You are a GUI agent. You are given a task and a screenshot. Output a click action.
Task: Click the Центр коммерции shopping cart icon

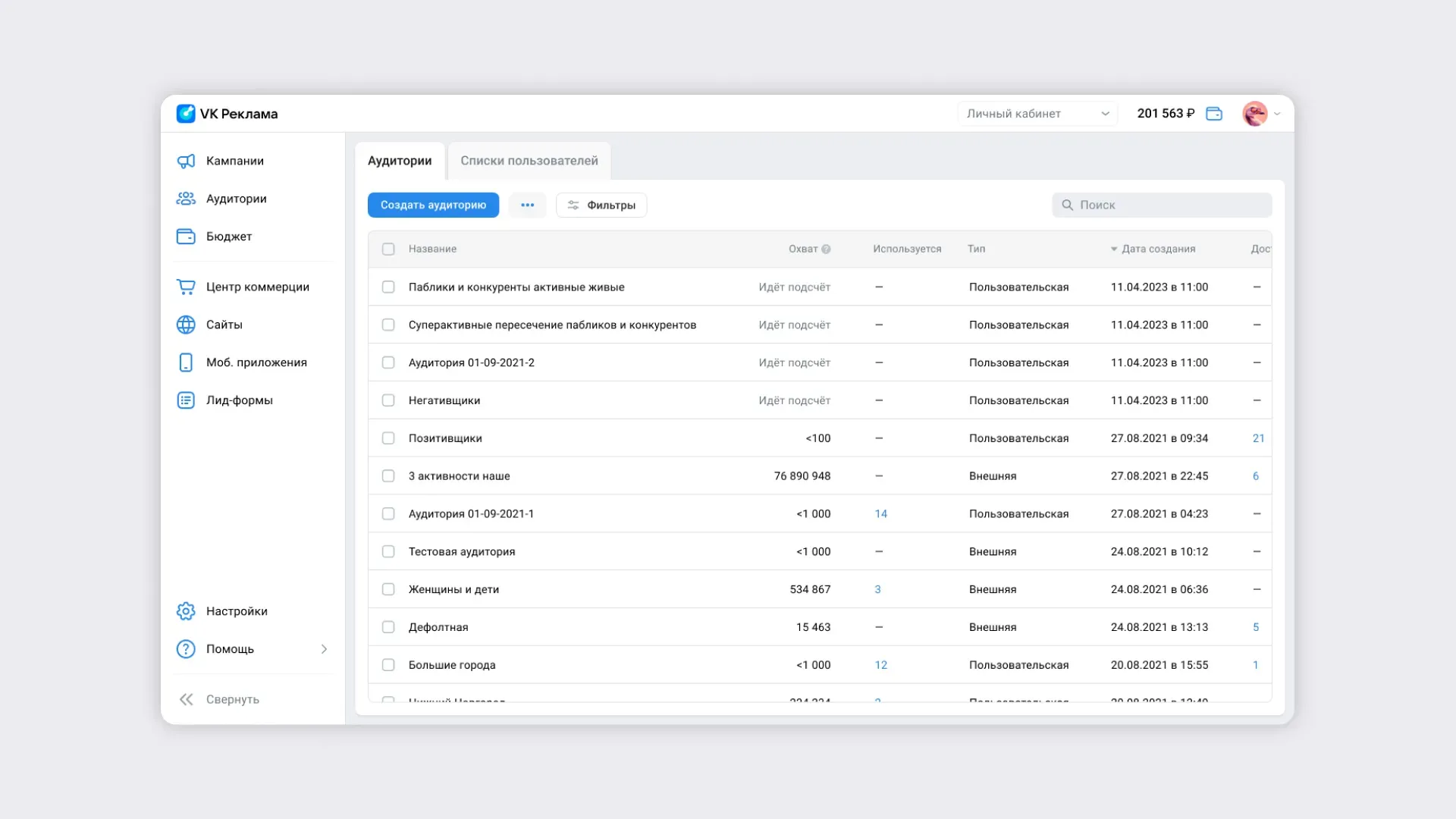[x=186, y=287]
